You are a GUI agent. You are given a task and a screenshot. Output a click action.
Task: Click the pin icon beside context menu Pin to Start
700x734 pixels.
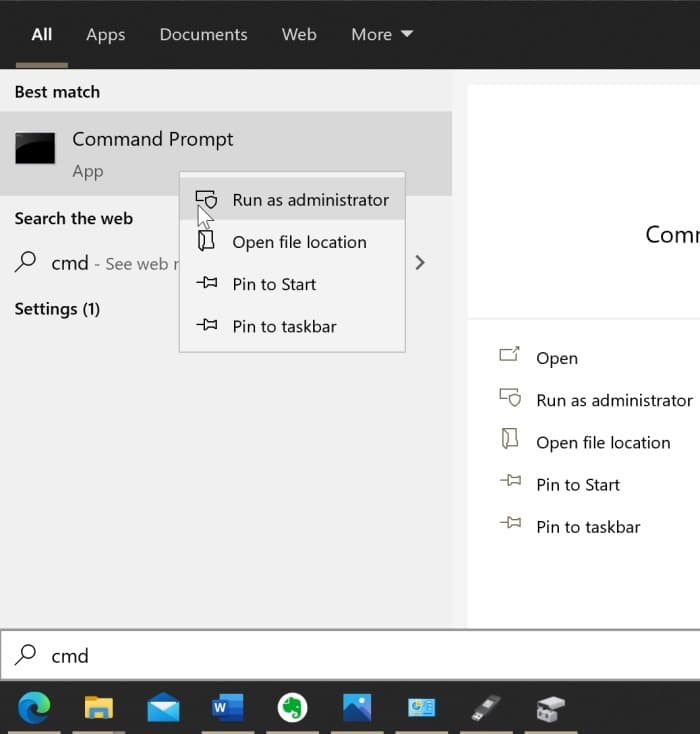[206, 282]
